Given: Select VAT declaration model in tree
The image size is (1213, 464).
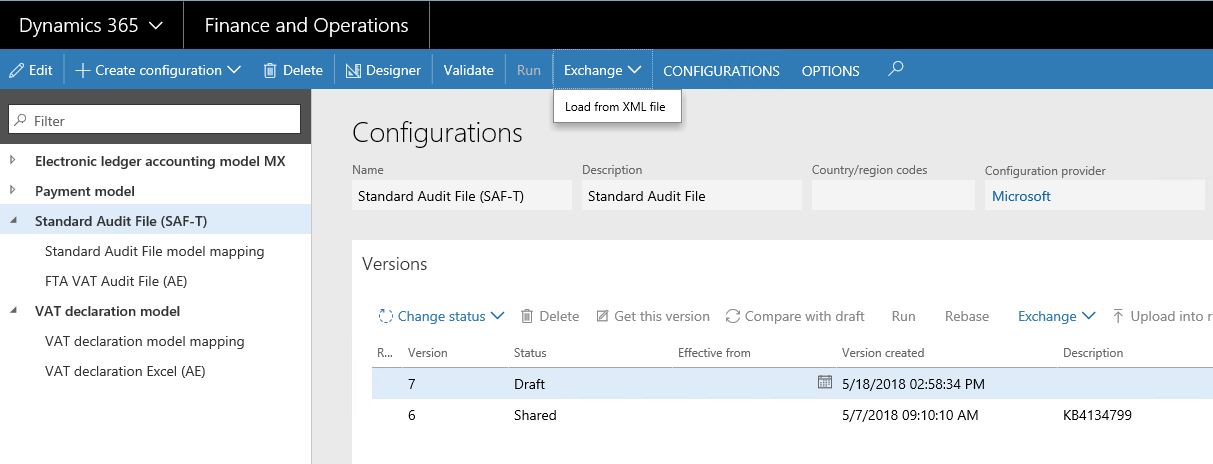Looking at the screenshot, I should click(x=108, y=311).
